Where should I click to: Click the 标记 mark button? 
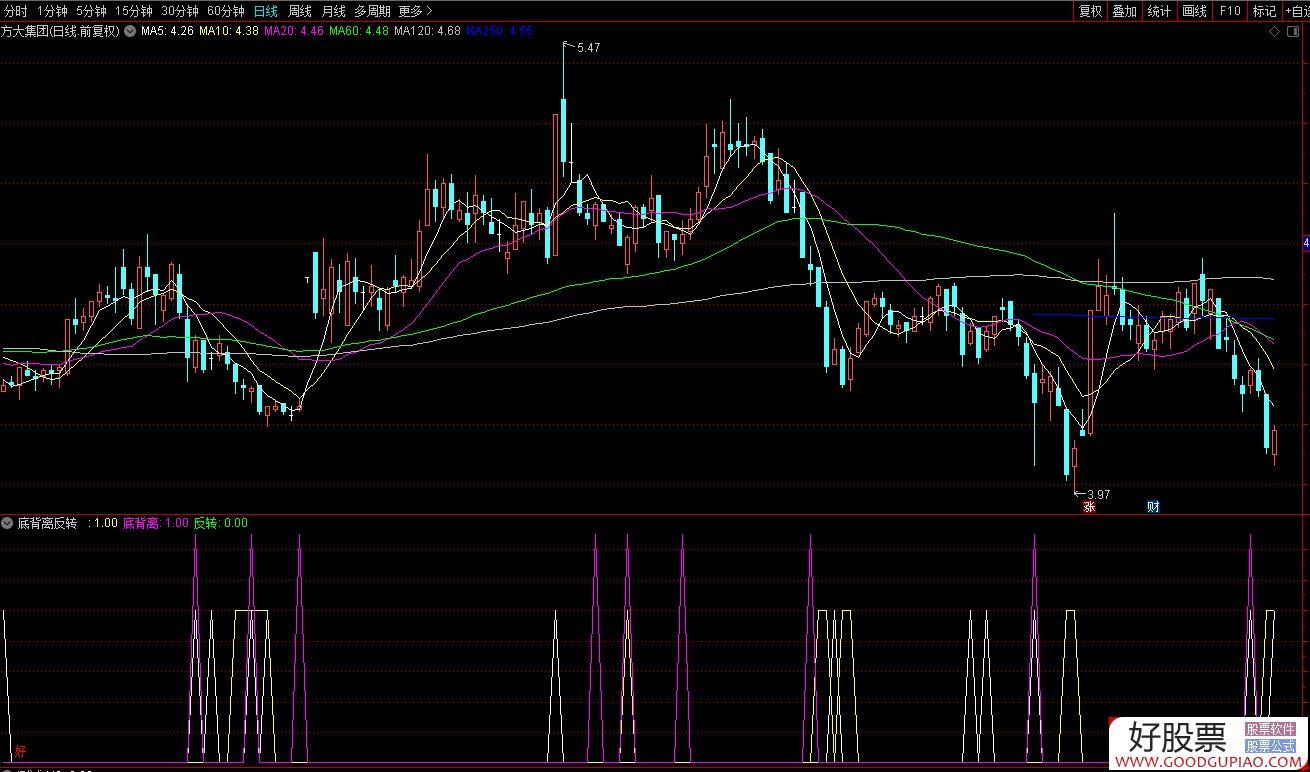(1265, 11)
